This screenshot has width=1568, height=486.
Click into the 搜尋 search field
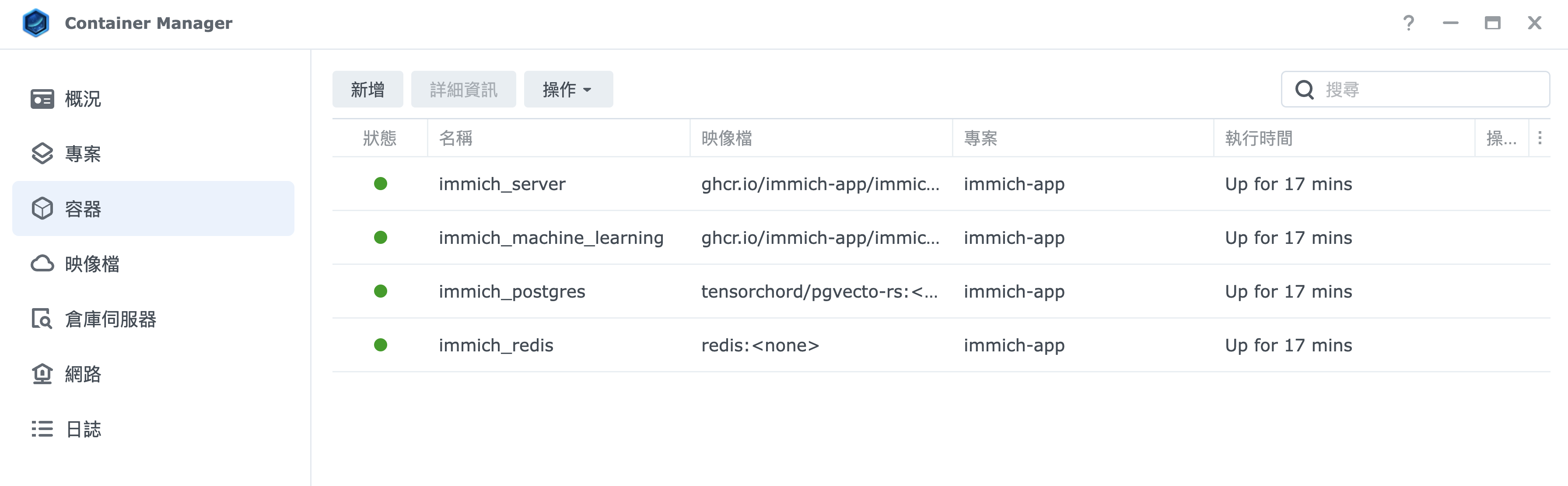[1415, 90]
